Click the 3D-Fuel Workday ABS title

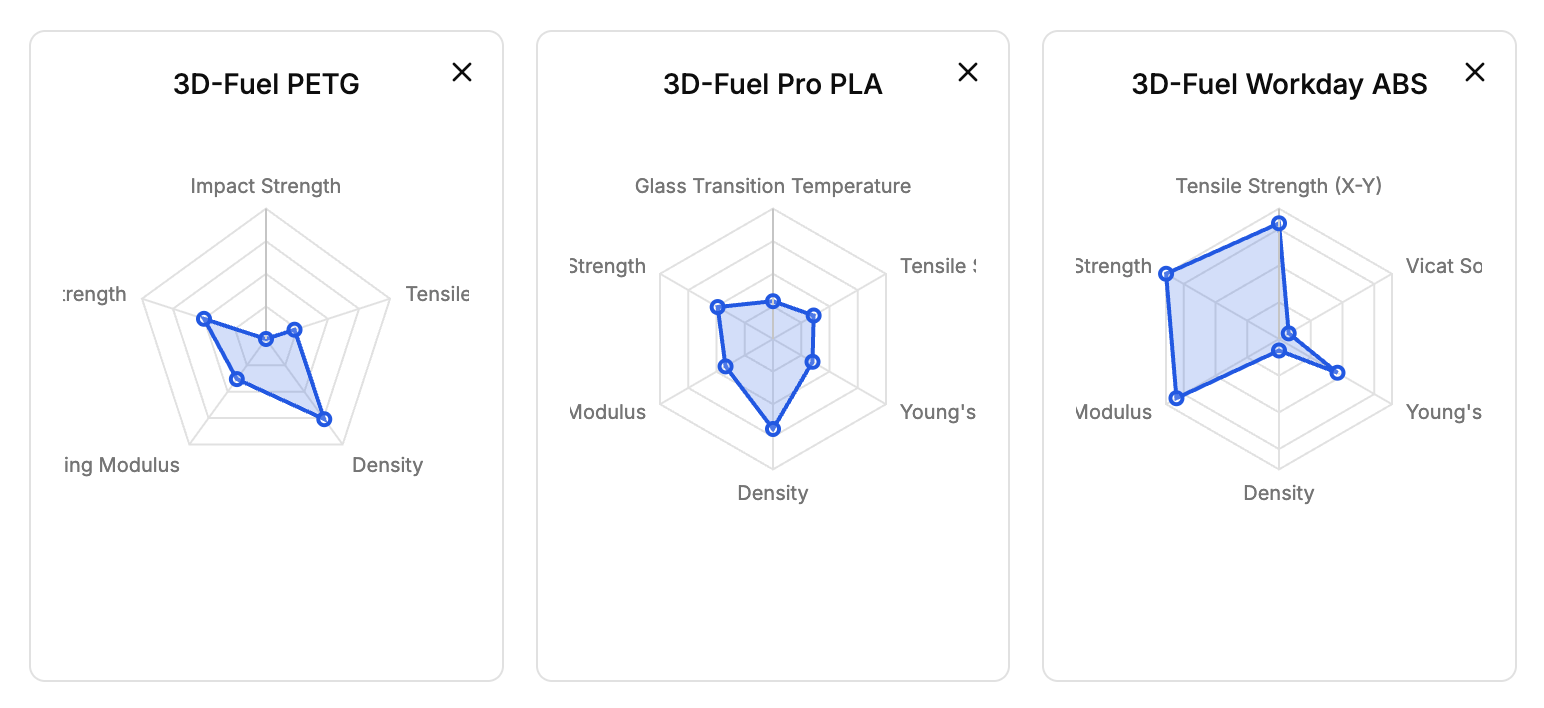(x=1279, y=84)
